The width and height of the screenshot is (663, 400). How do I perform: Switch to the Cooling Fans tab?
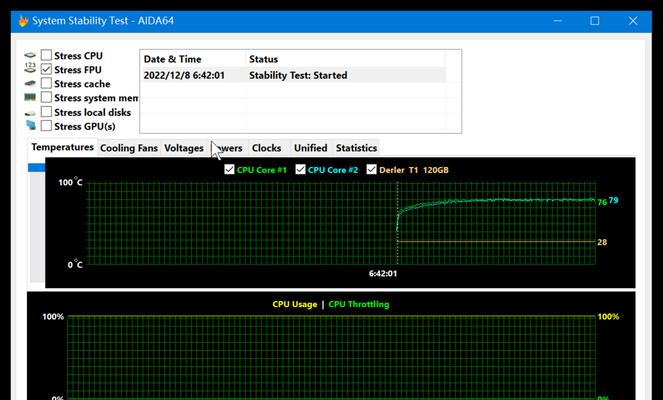[129, 148]
